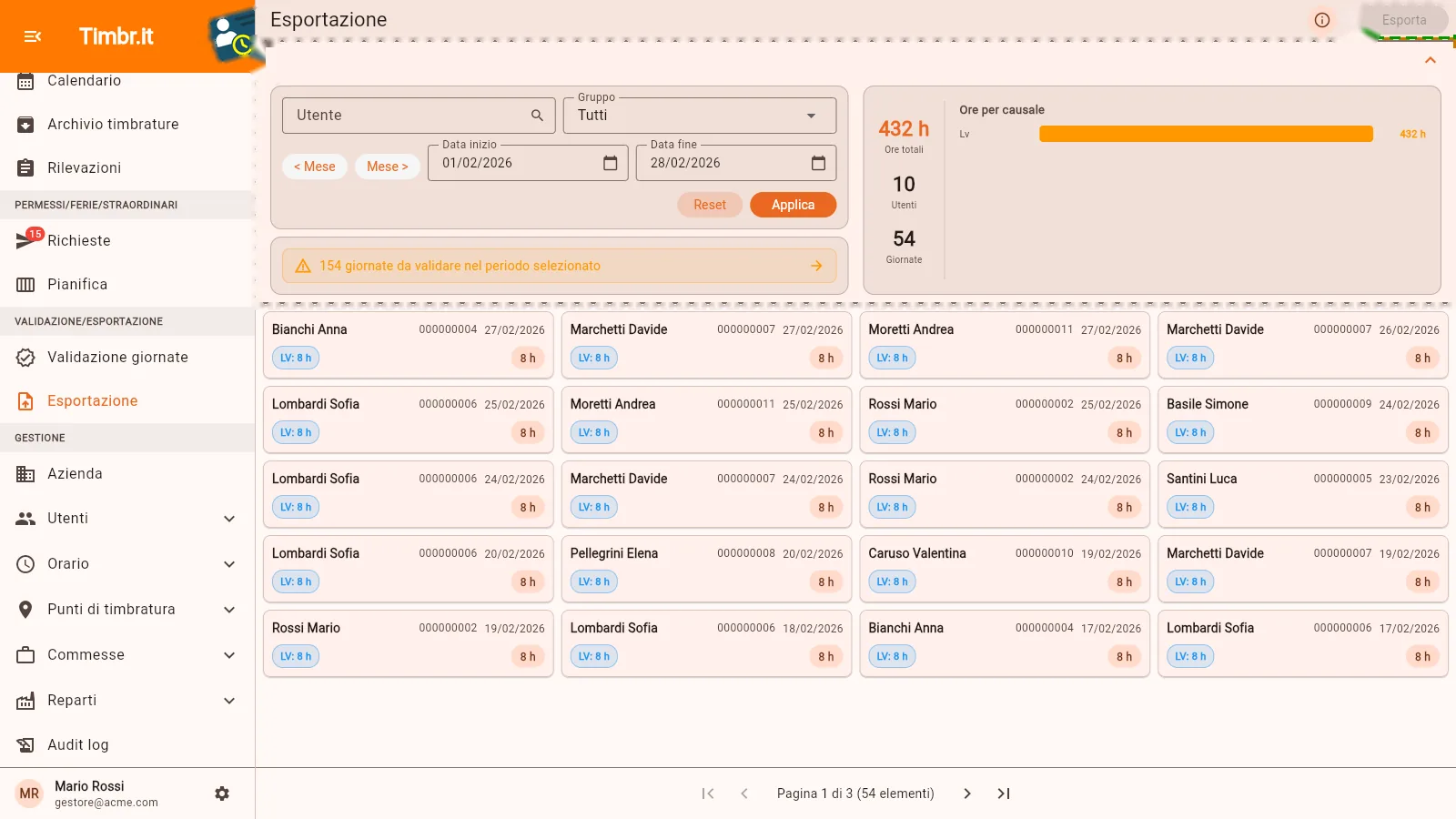Expand the Commesse submenu chevron
The width and height of the screenshot is (1456, 819).
click(x=229, y=655)
